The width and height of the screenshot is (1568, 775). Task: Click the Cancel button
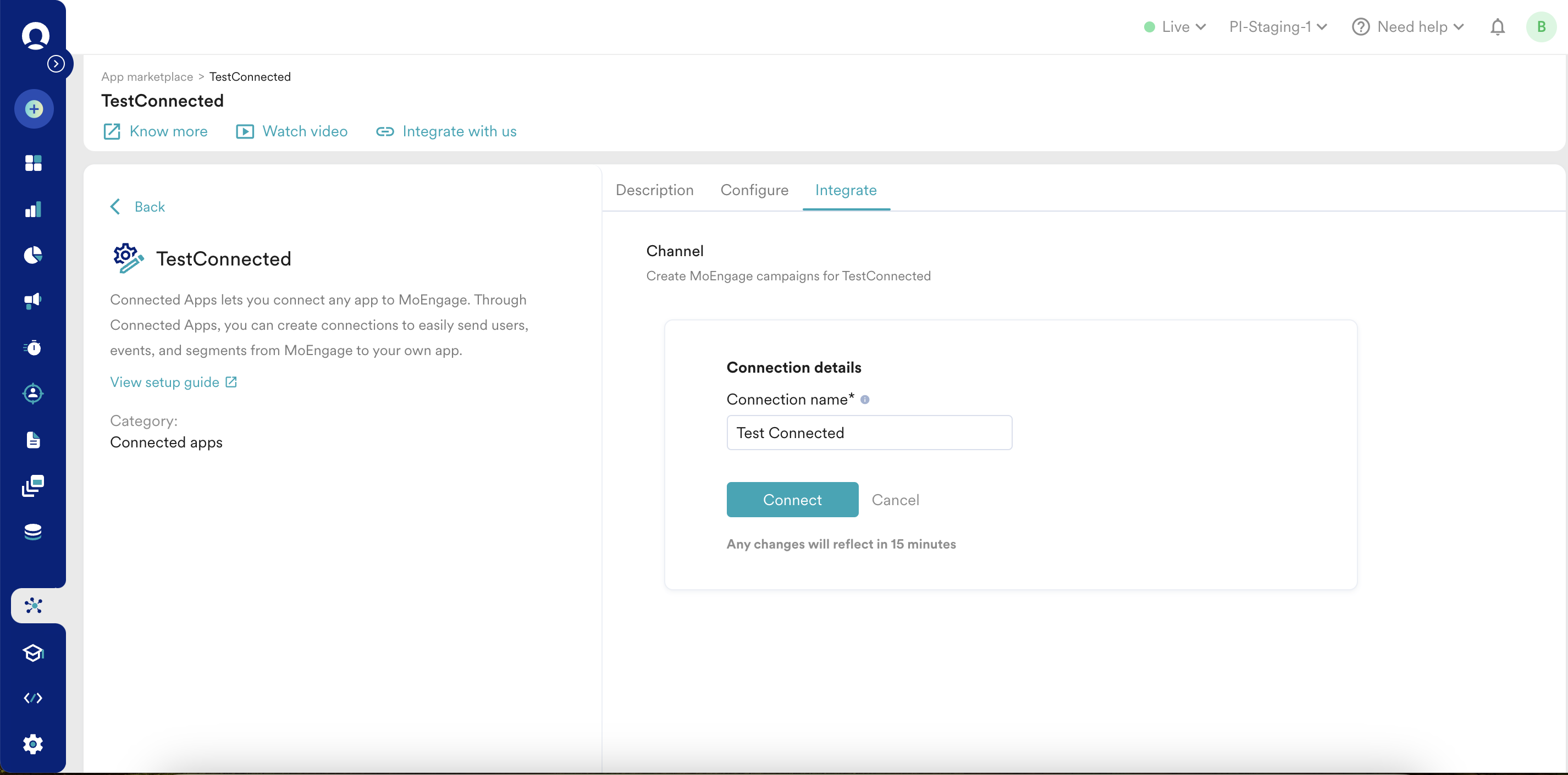click(895, 500)
